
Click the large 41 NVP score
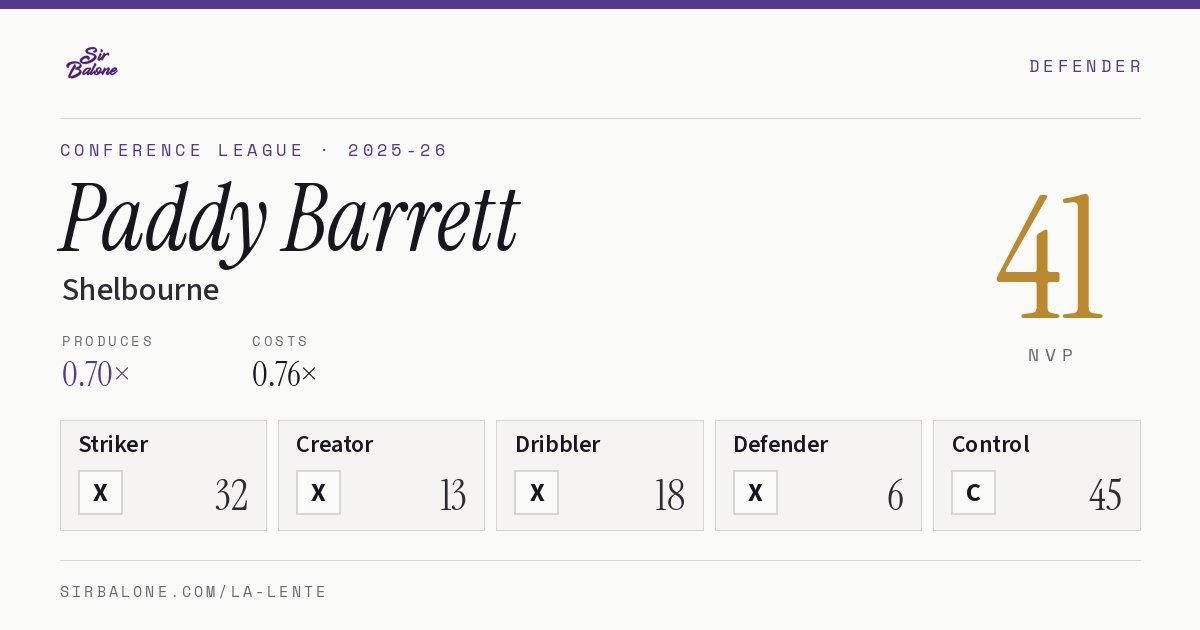tap(1050, 256)
